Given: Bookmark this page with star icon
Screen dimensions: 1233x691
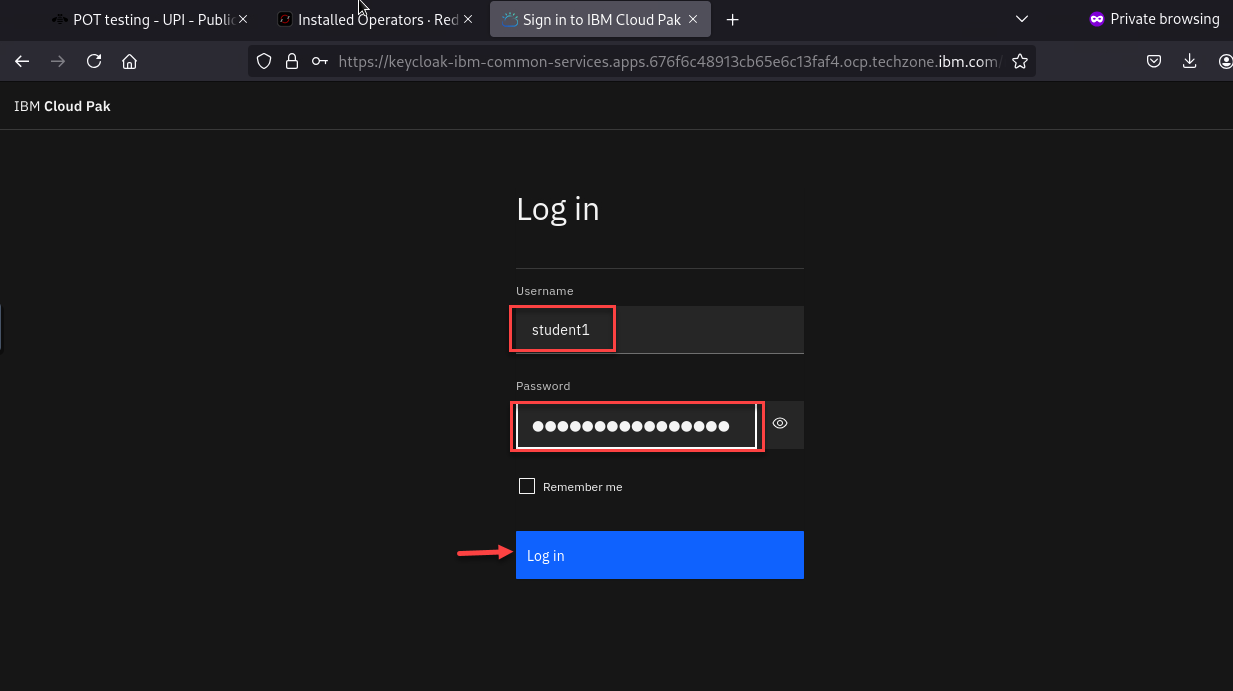Looking at the screenshot, I should 1019,61.
